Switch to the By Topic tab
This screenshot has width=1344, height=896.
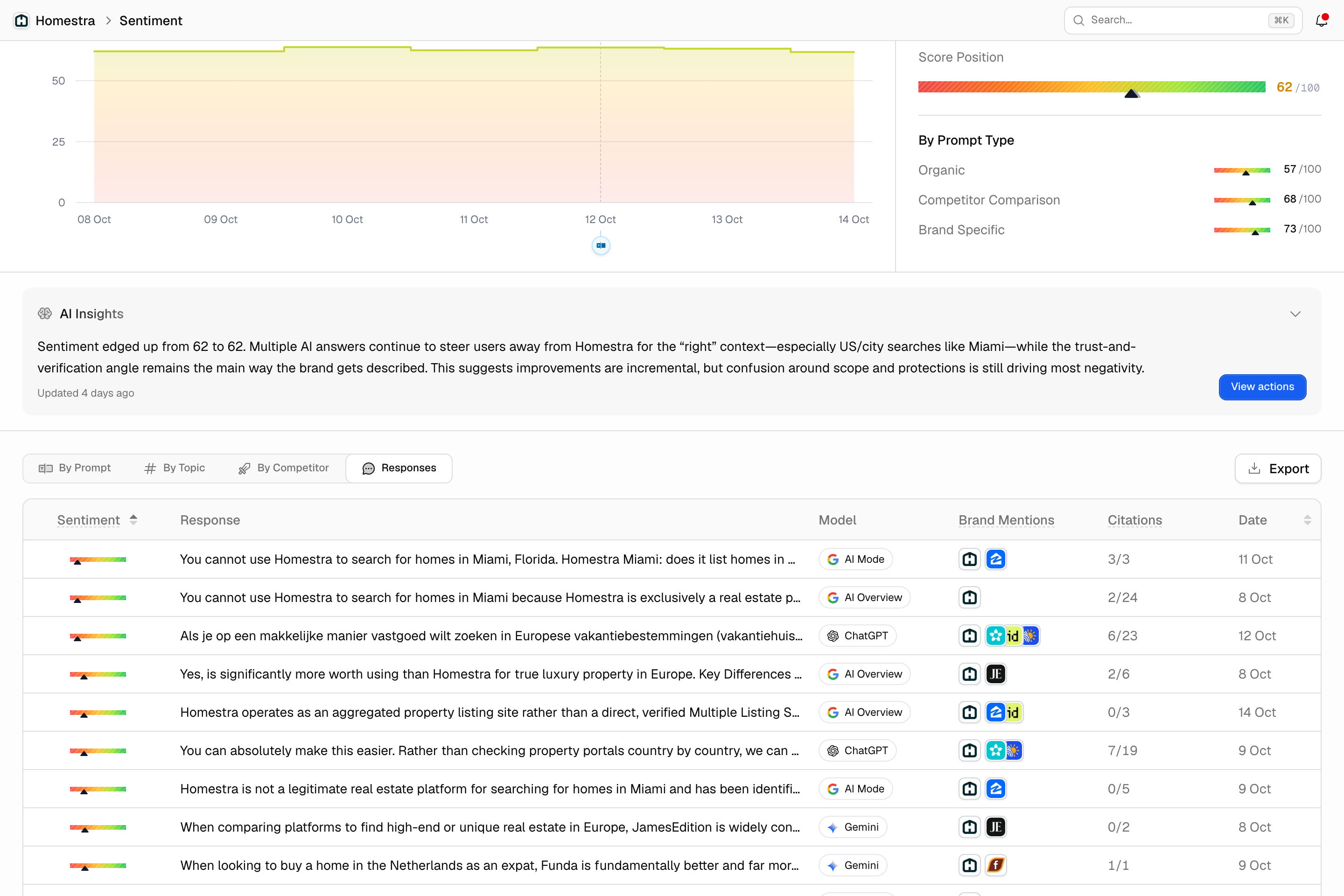click(x=175, y=468)
